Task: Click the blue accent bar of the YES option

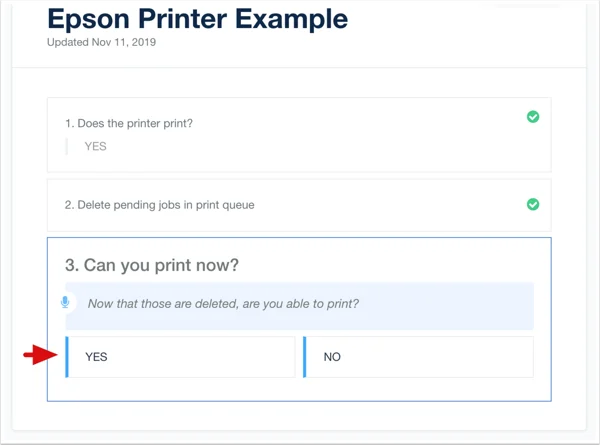Action: tap(67, 357)
